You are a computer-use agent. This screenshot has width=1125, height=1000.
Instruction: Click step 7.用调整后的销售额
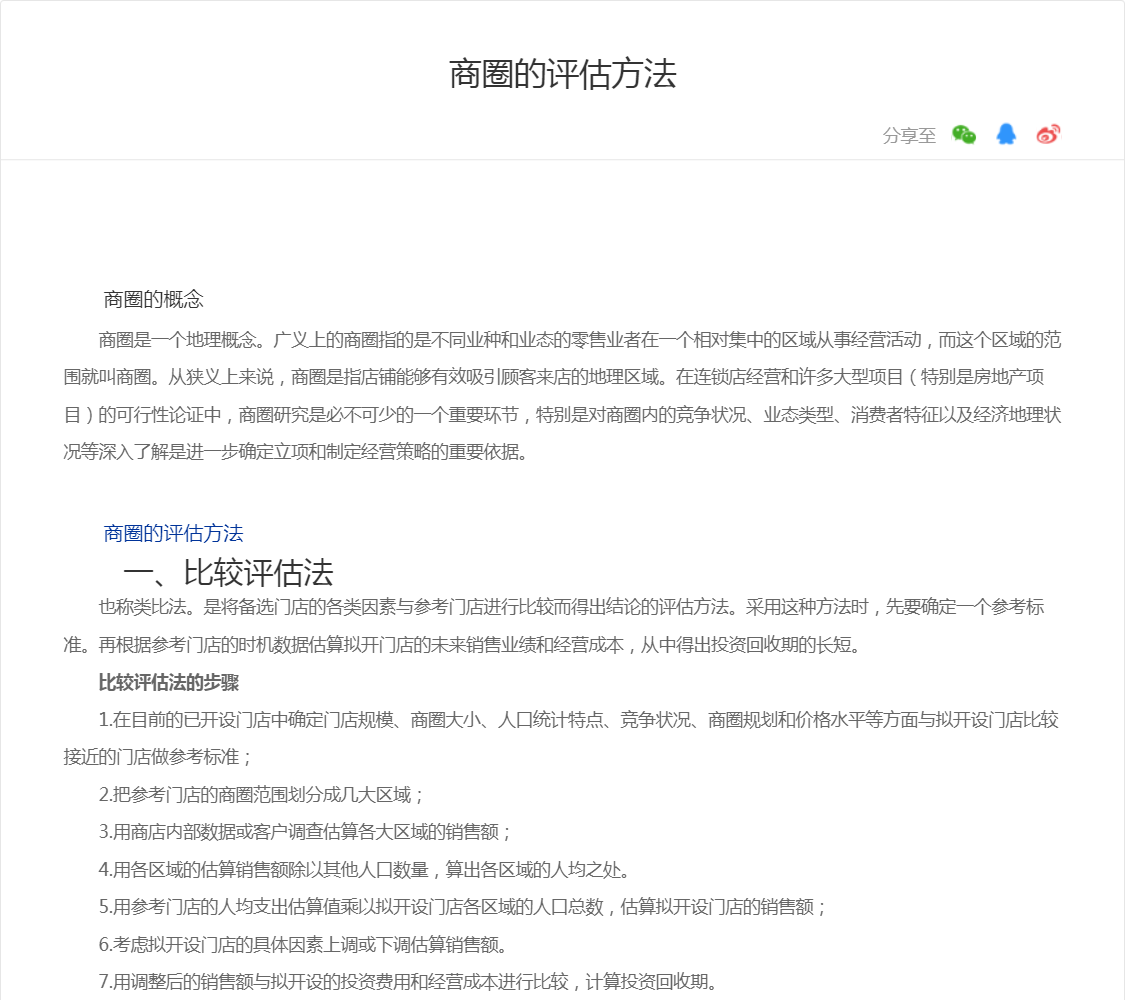(408, 981)
